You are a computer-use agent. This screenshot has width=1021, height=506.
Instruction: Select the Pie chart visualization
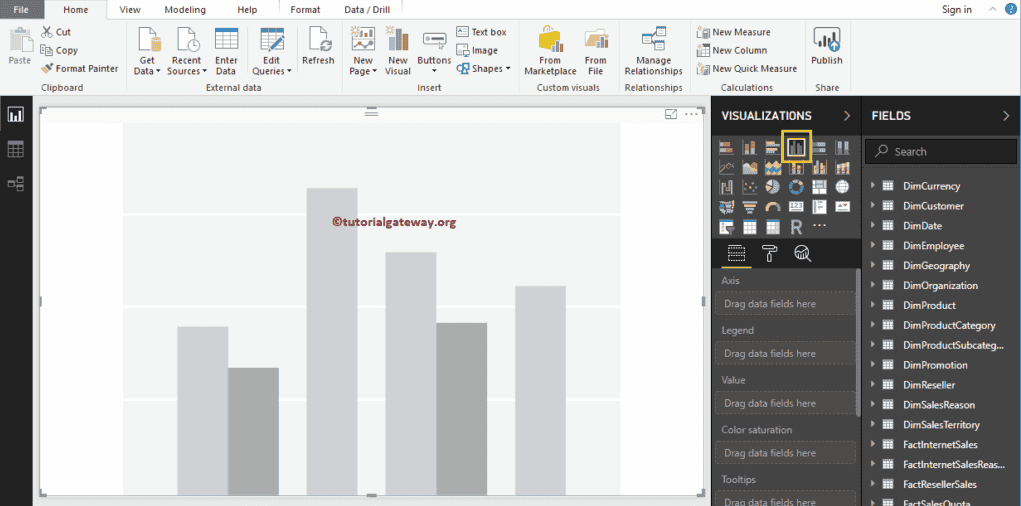point(773,187)
